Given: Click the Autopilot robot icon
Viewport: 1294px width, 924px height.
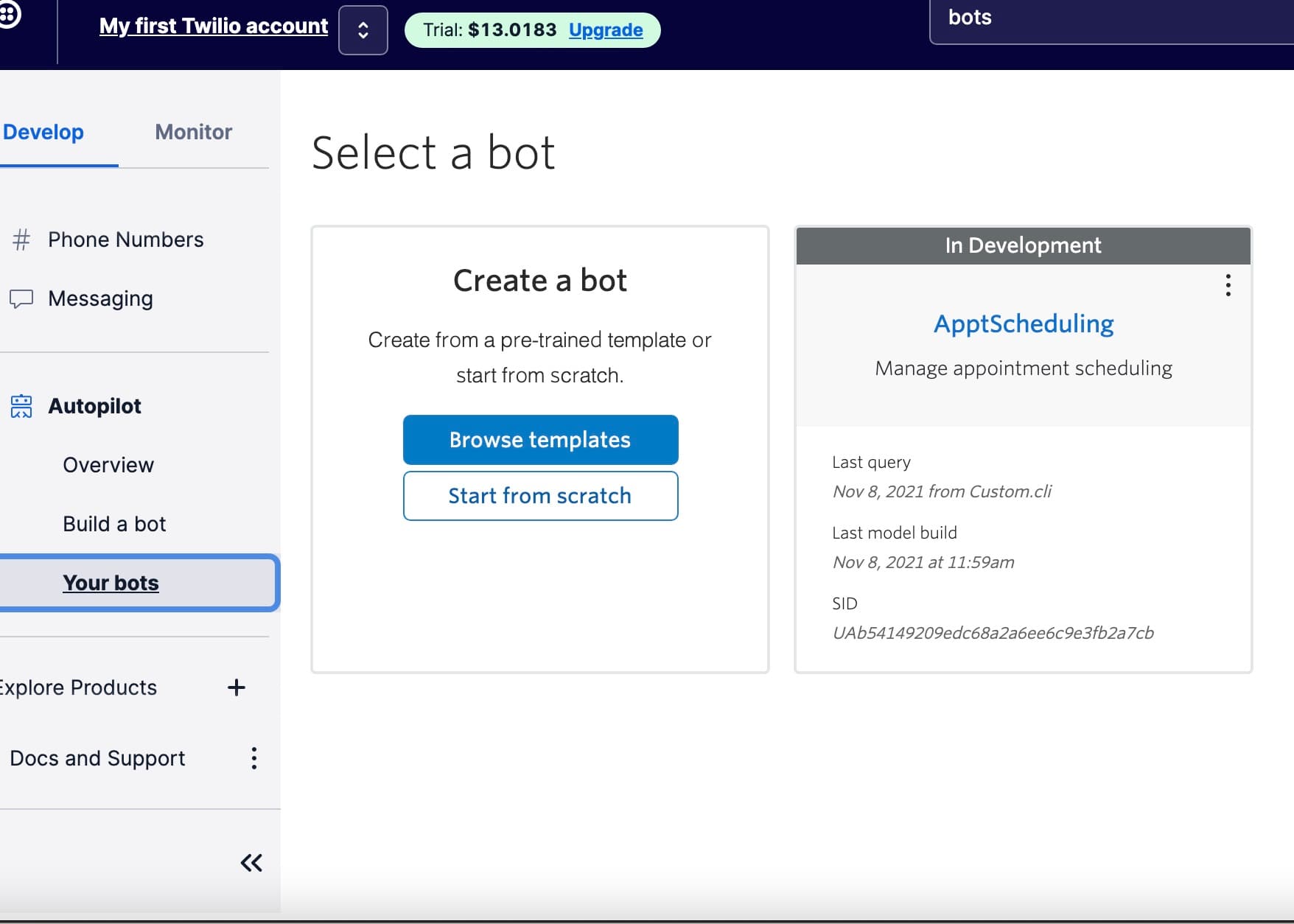Looking at the screenshot, I should [x=21, y=406].
